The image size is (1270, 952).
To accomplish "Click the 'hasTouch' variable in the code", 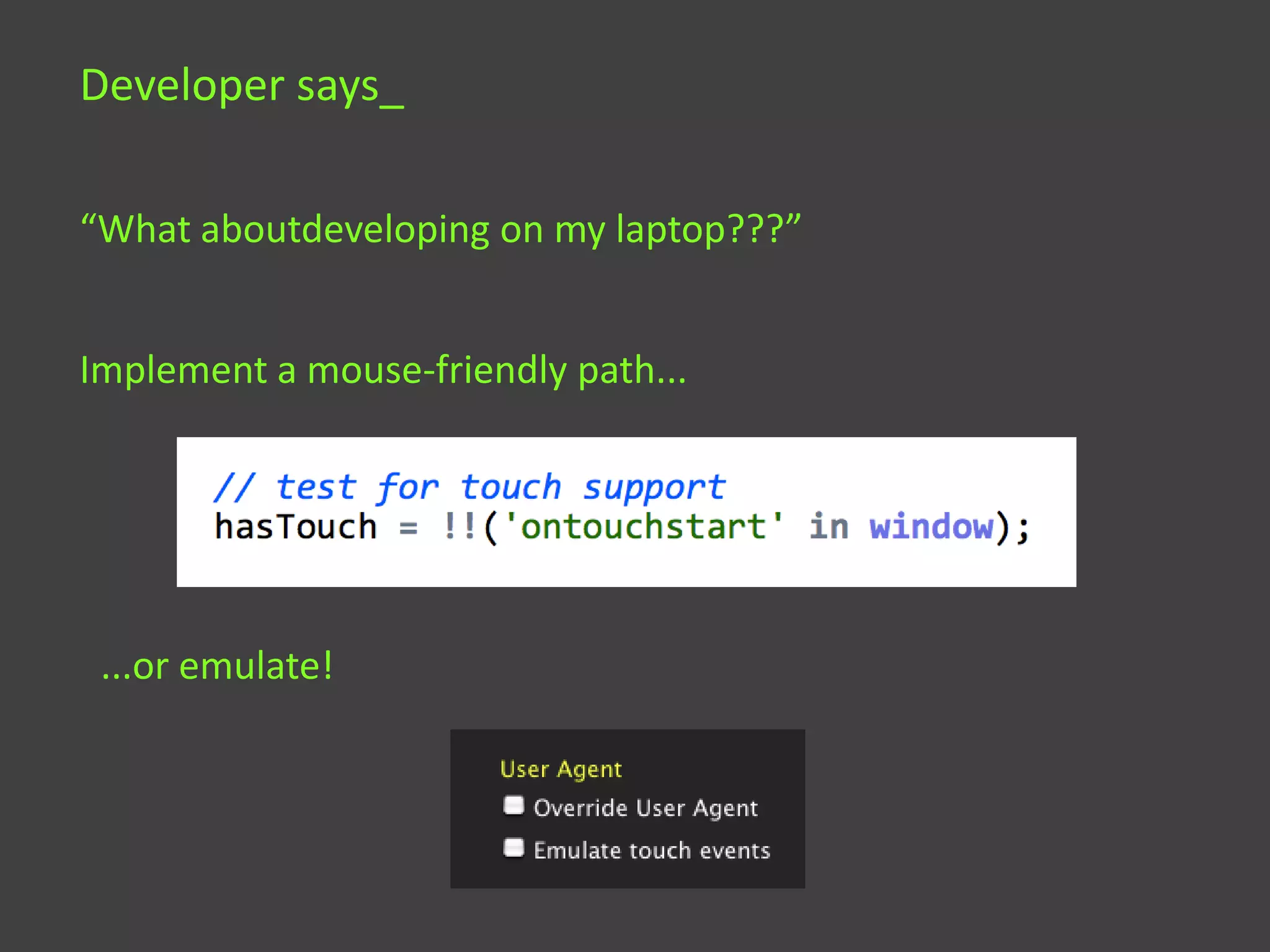I will pos(295,527).
